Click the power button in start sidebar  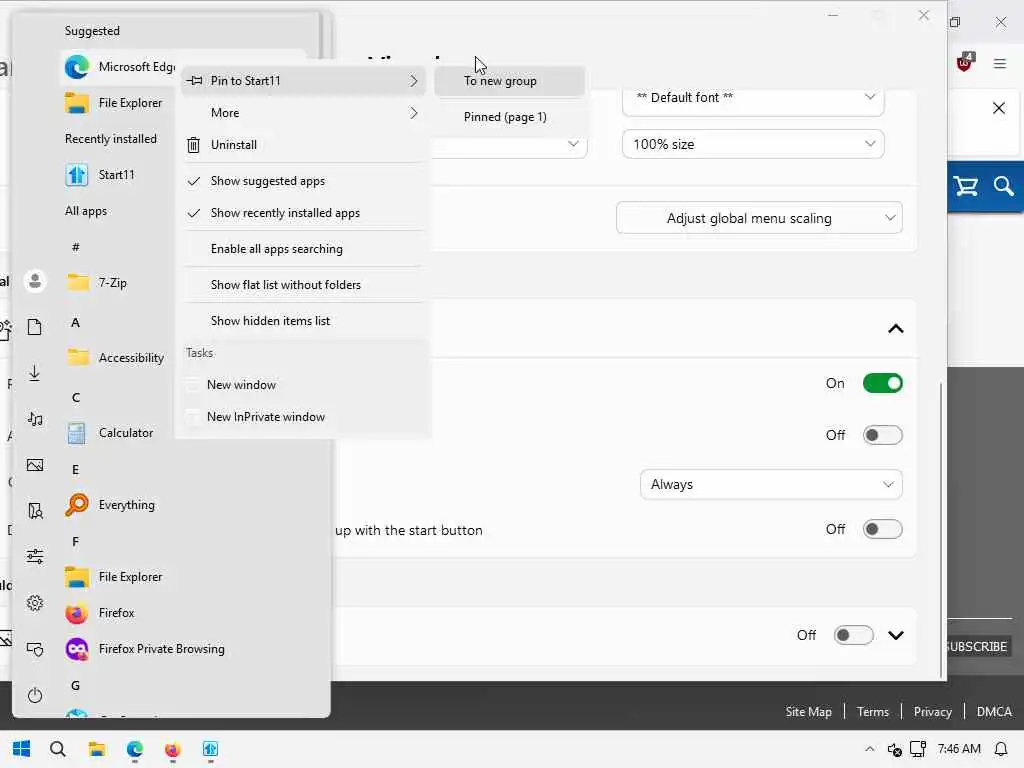point(35,695)
